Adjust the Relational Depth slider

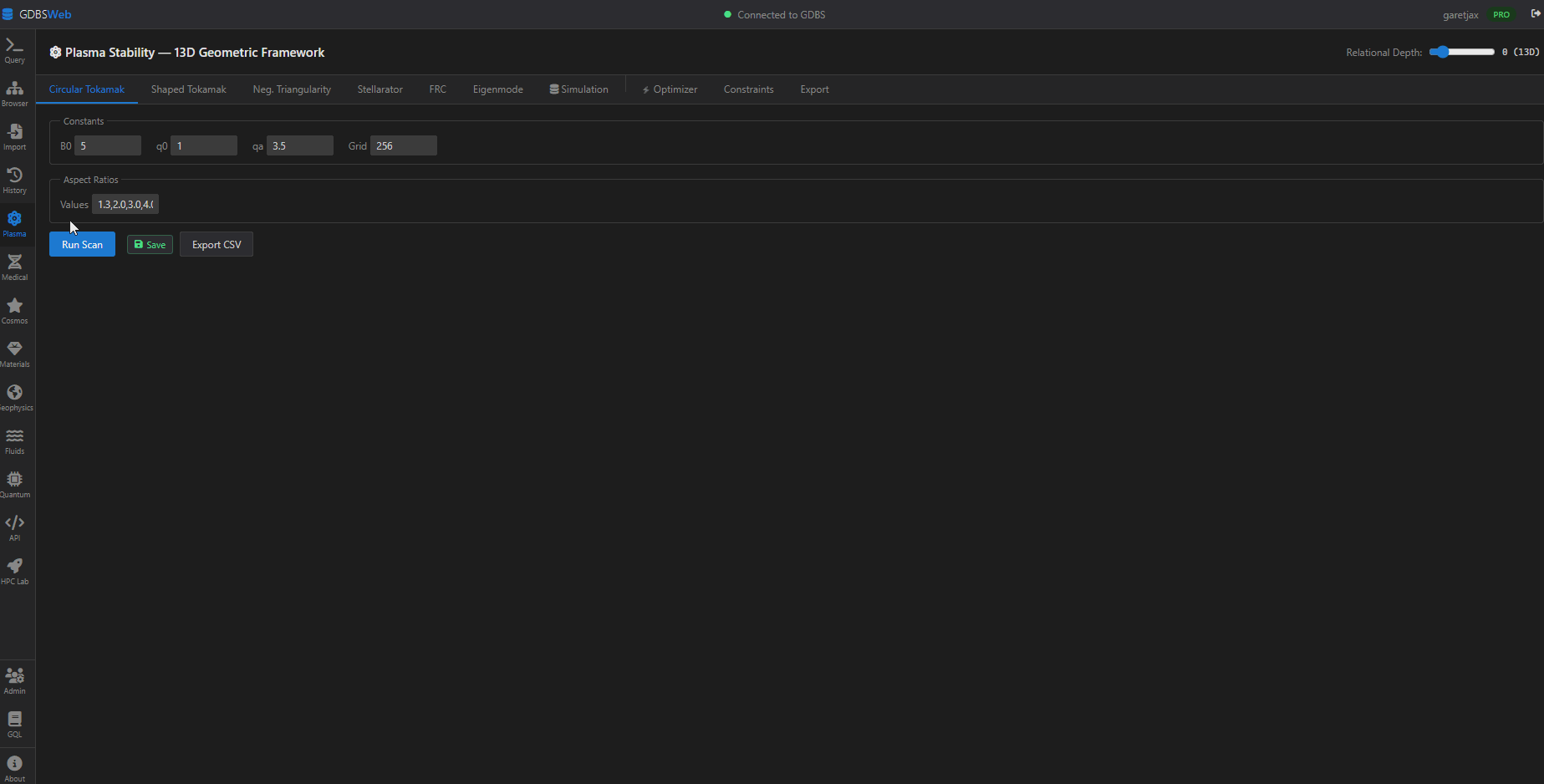[x=1461, y=52]
